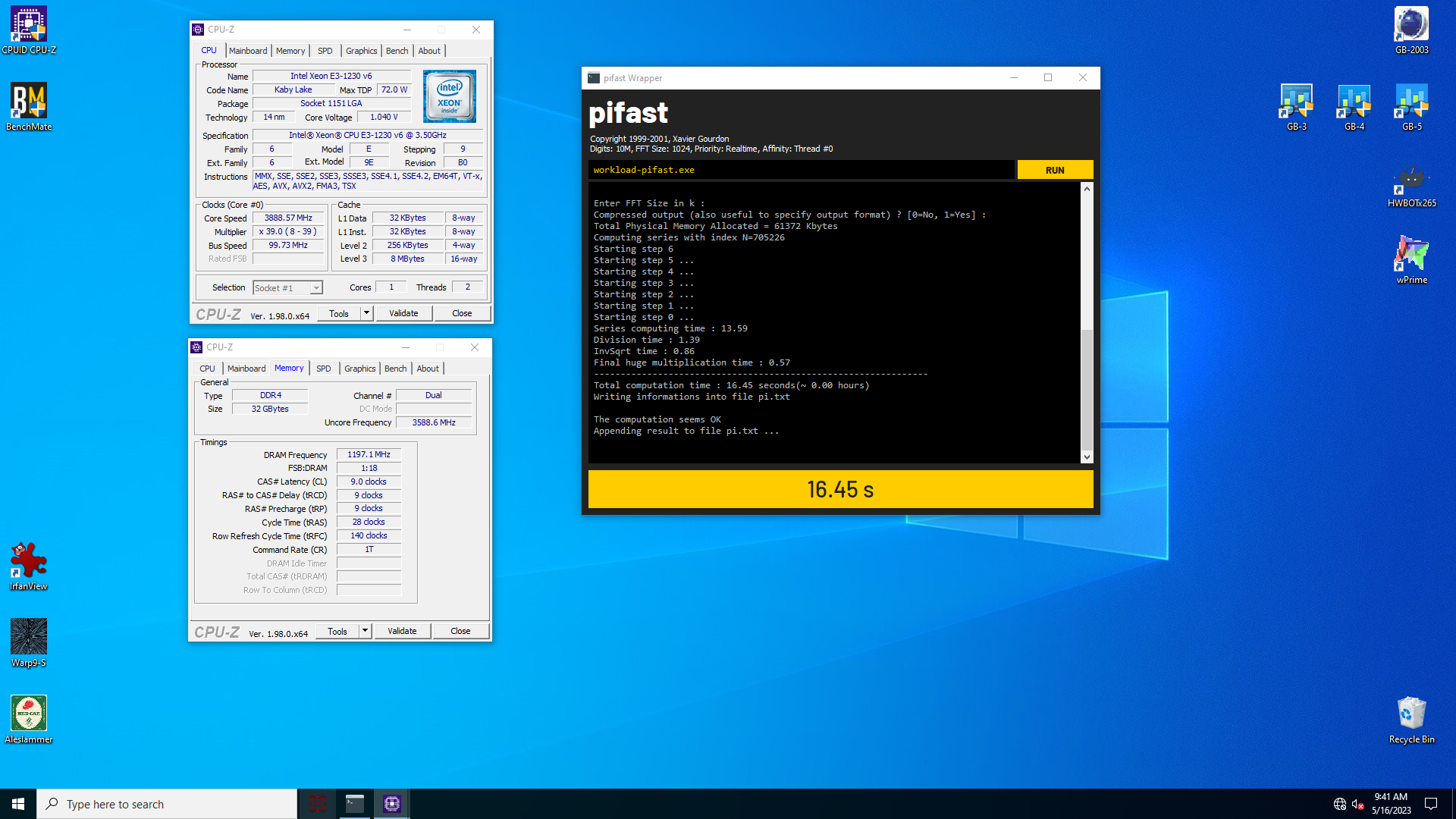Open Graphics tab in top CPU-Z window
This screenshot has width=1456, height=819.
(x=361, y=51)
